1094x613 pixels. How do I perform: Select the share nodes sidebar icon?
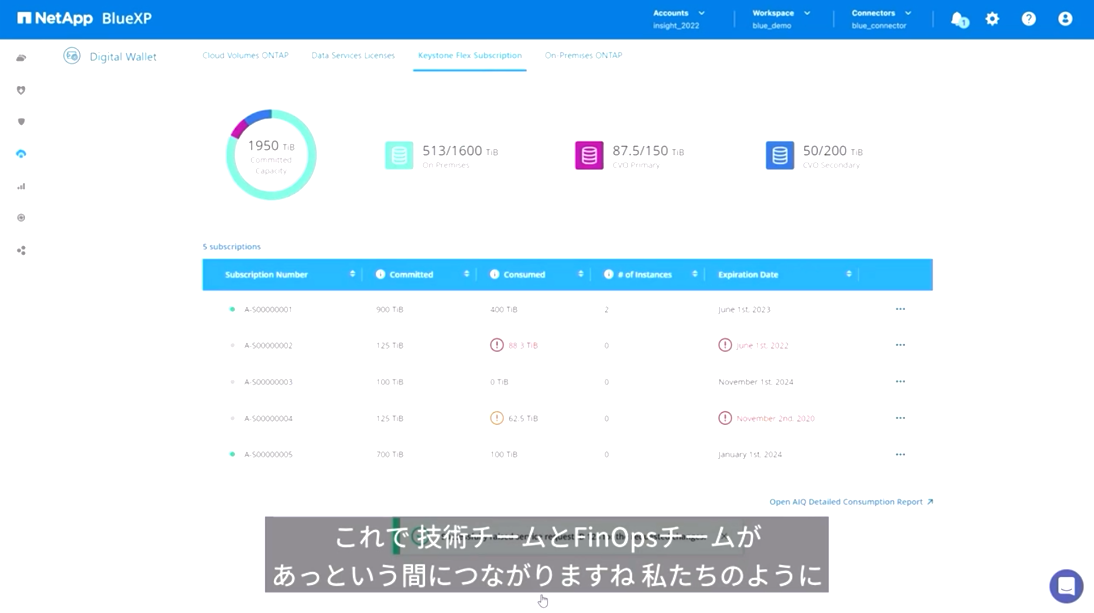[x=21, y=250]
